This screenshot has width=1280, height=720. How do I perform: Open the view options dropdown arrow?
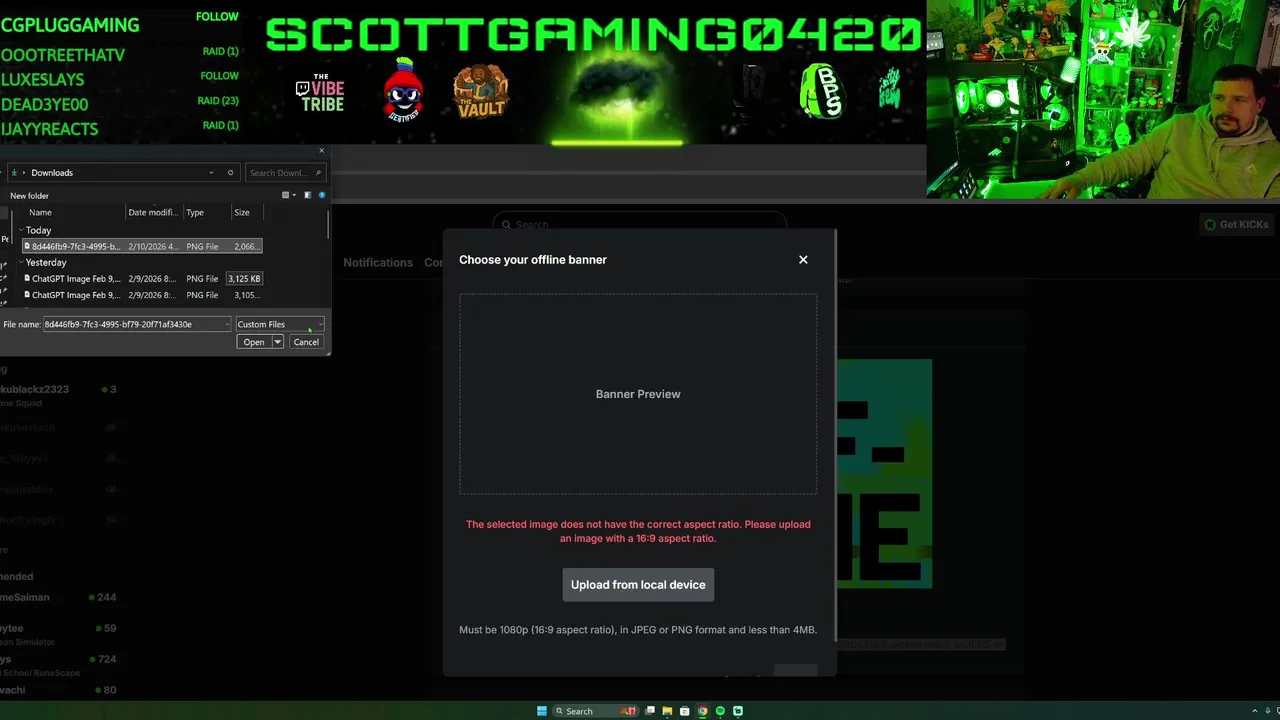click(294, 195)
